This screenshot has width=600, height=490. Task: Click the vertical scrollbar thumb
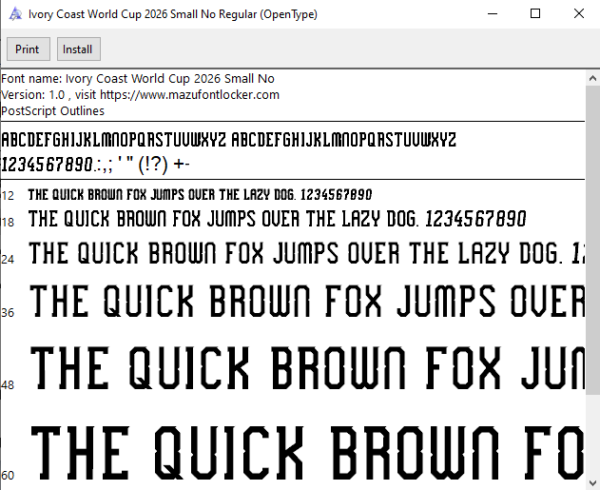tap(593, 241)
